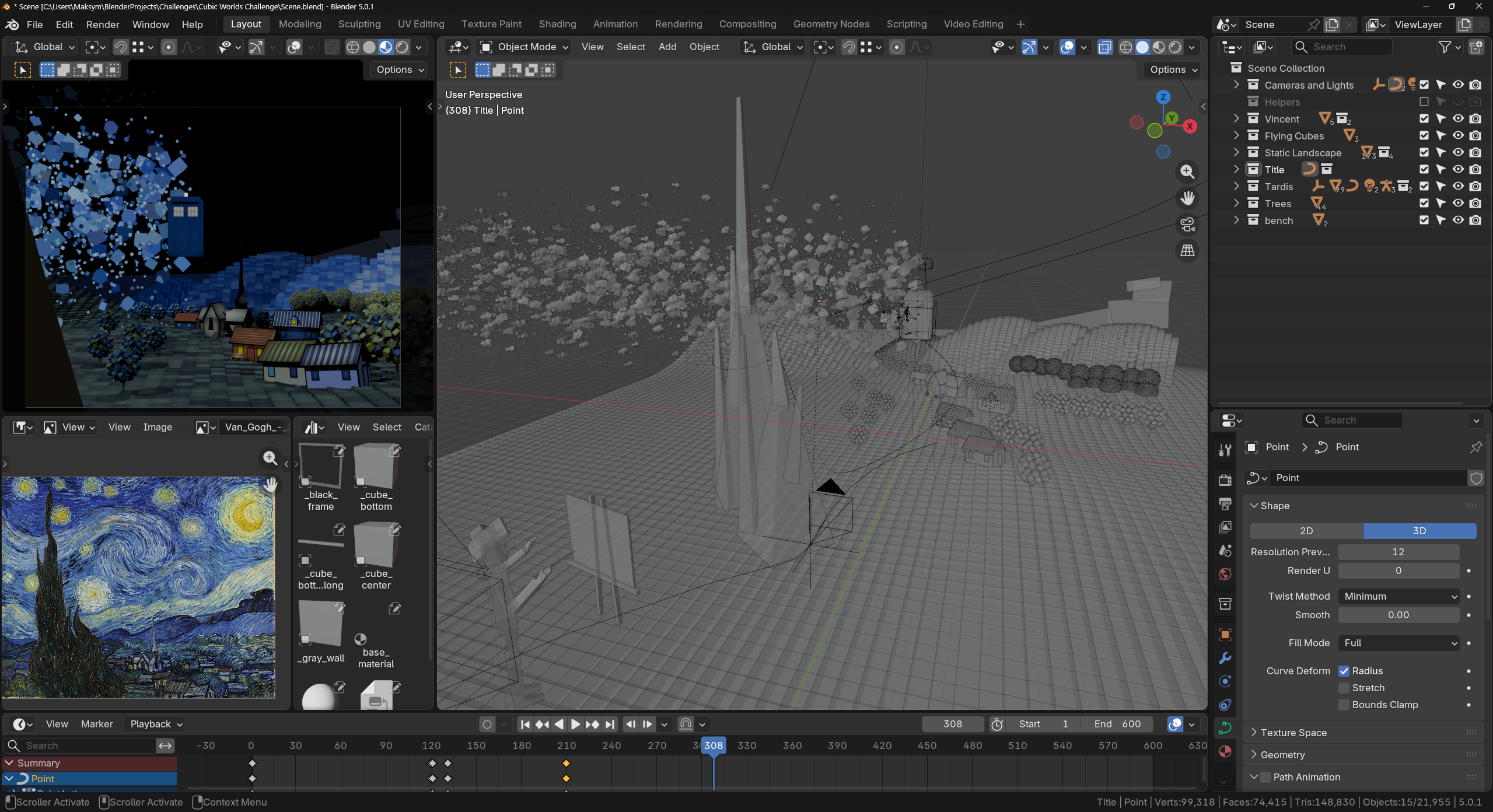Toggle X-ray mode in main viewport header
This screenshot has height=812, width=1493.
1104,47
